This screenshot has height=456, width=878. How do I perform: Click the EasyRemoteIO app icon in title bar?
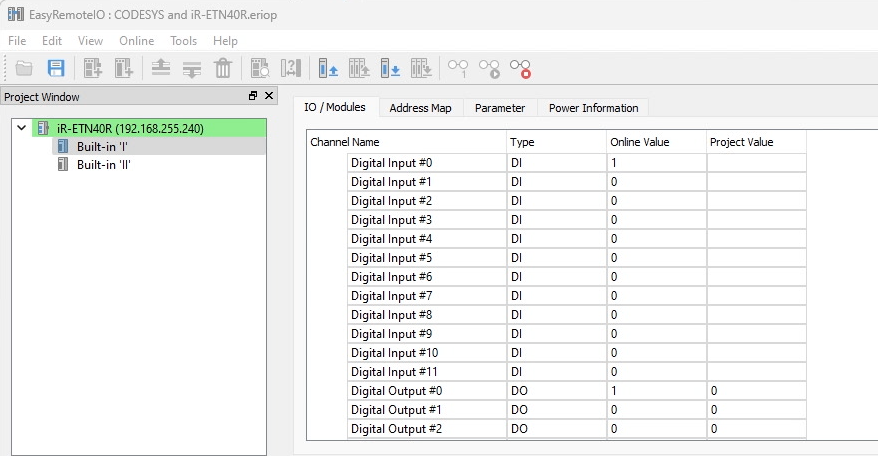[x=16, y=14]
